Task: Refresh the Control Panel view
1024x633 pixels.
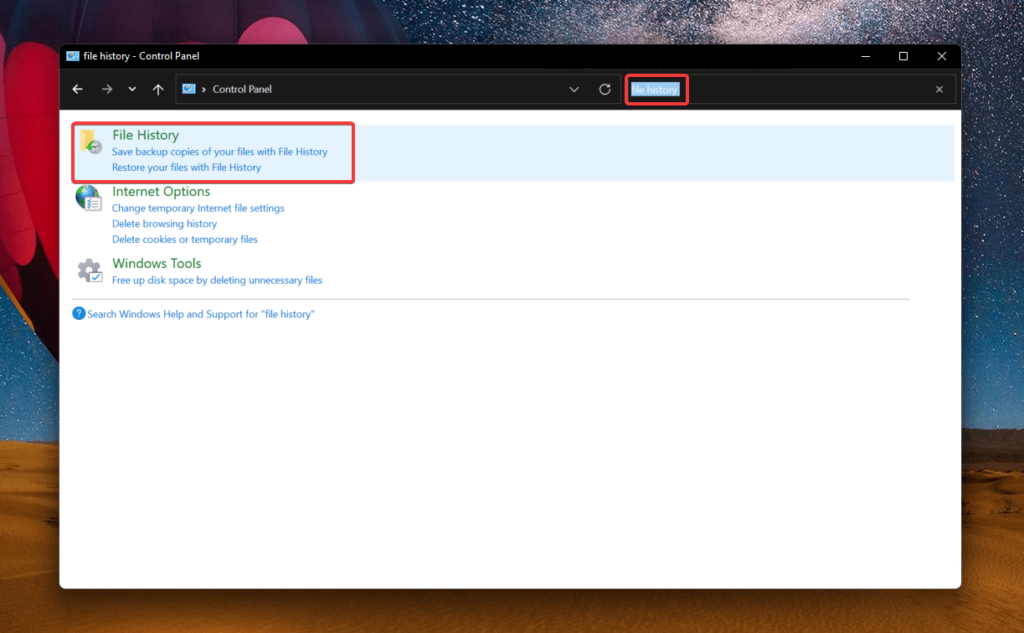Action: pos(604,89)
